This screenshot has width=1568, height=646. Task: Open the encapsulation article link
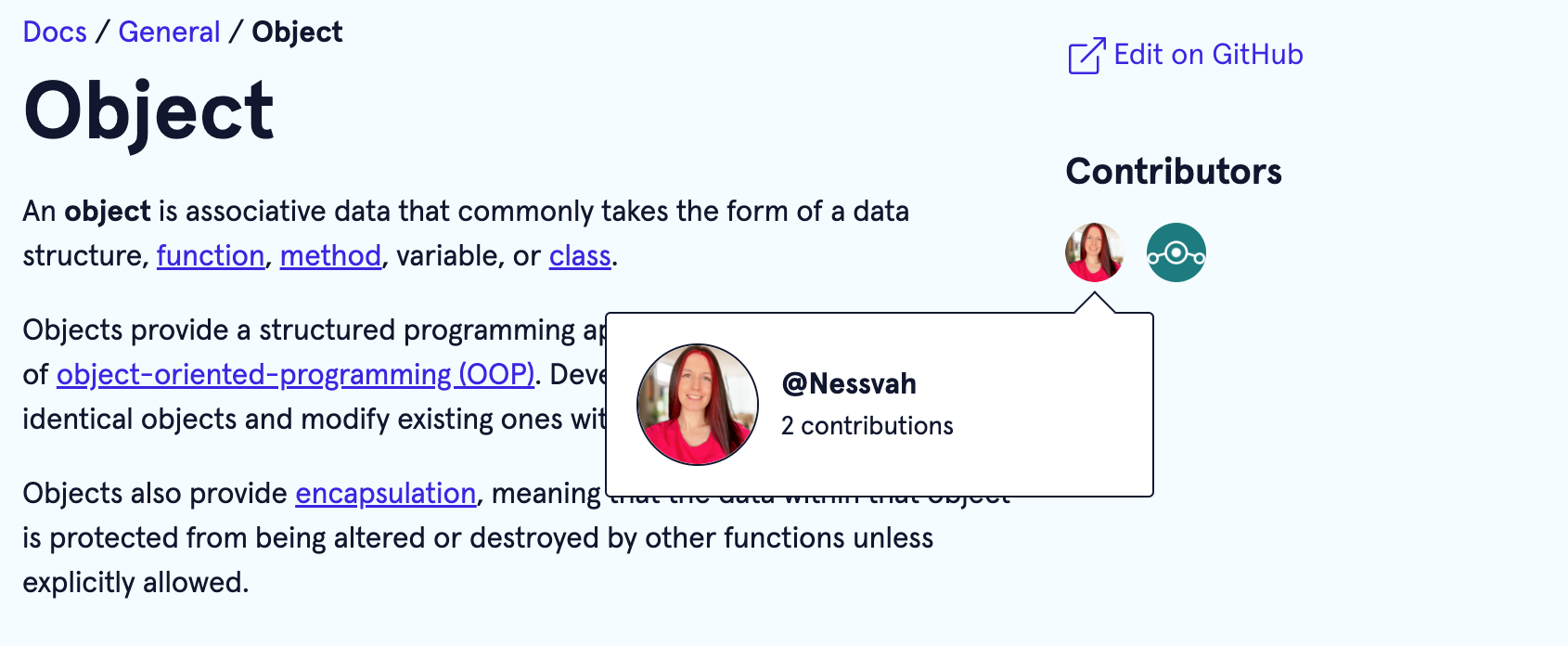384,493
